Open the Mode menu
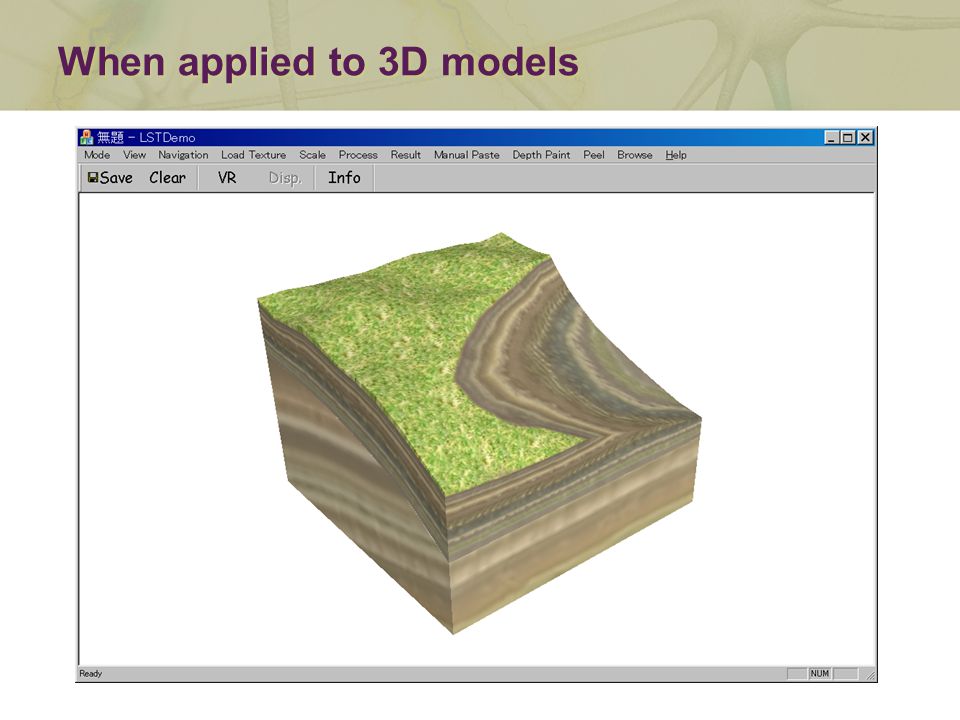The image size is (960, 720). tap(97, 155)
